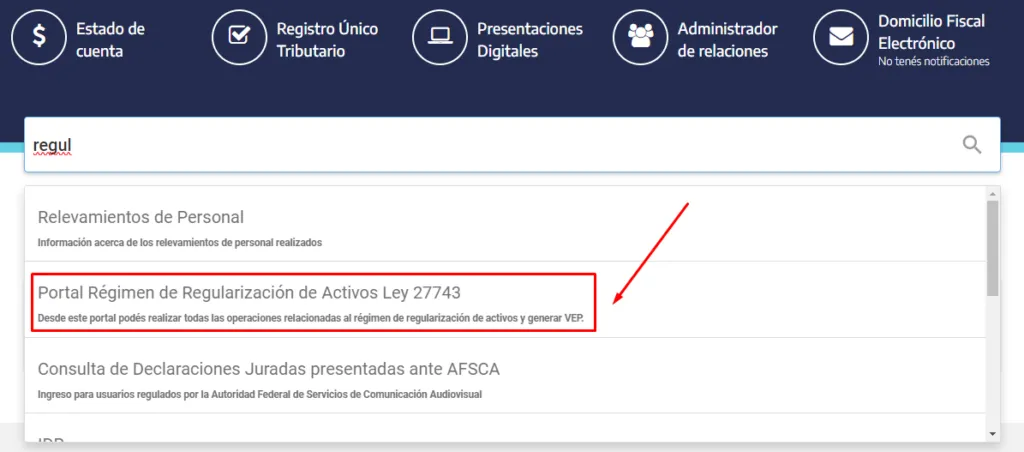Open the Domicilio Fiscal Electrónico label
The width and height of the screenshot is (1024, 452).
coord(931,32)
